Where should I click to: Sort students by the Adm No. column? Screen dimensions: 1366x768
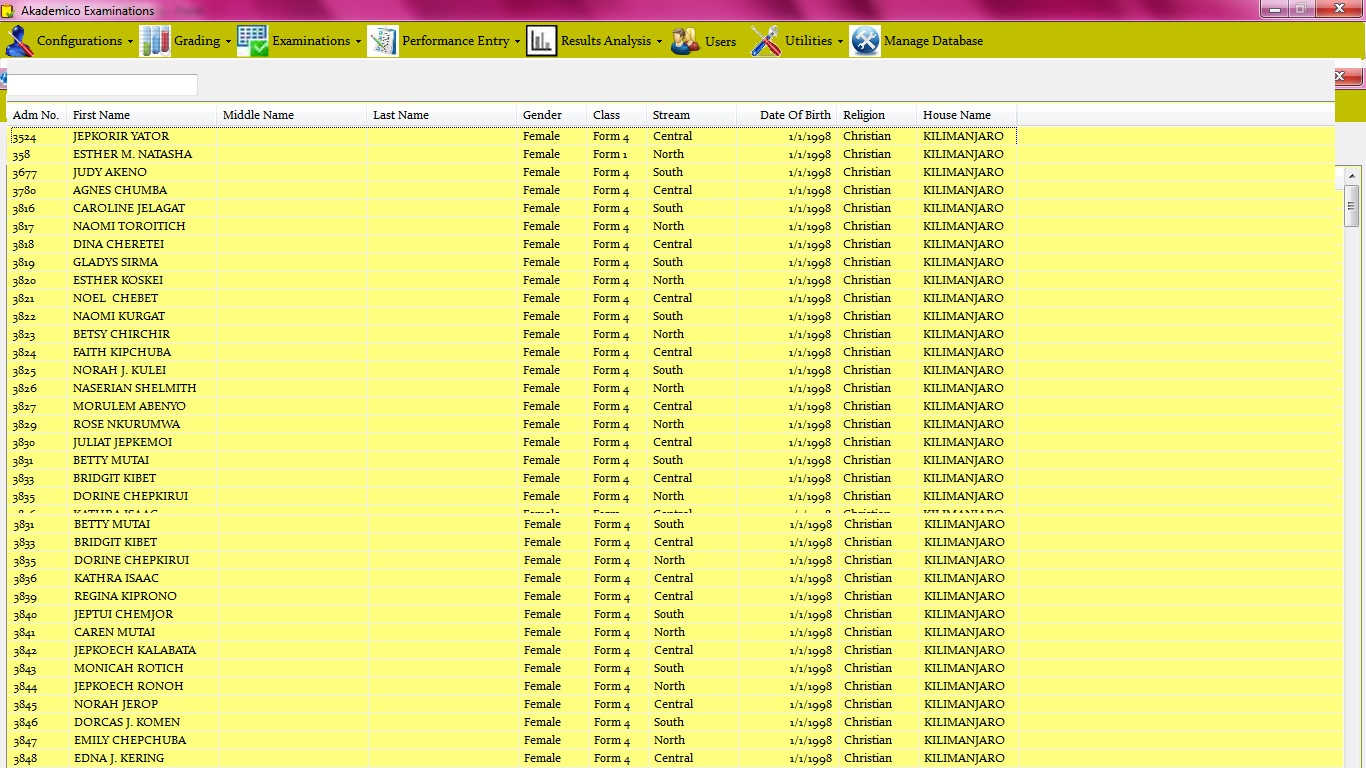click(x=35, y=114)
